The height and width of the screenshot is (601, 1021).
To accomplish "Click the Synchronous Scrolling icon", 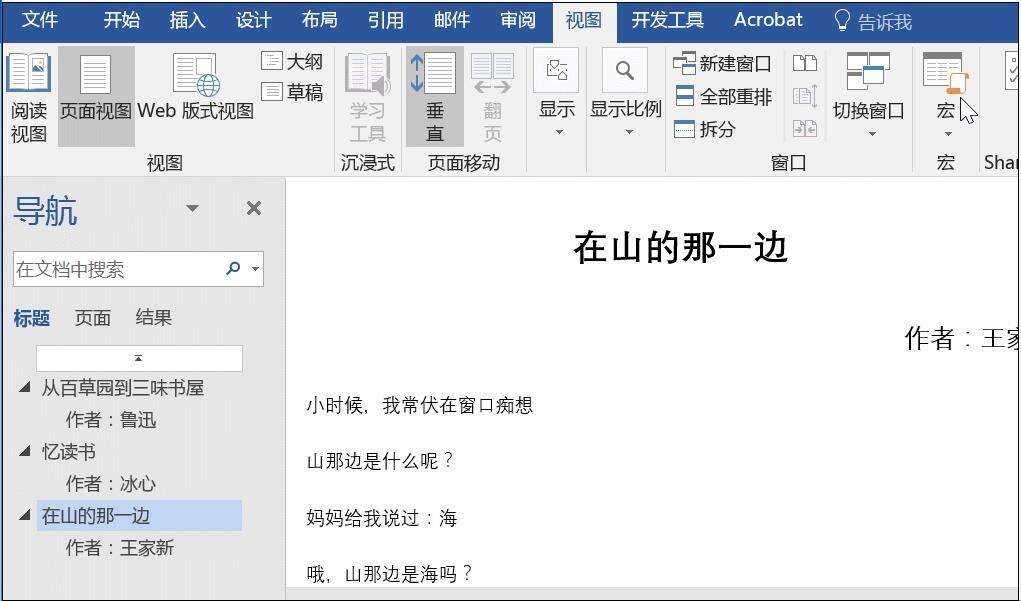I will pyautogui.click(x=805, y=96).
